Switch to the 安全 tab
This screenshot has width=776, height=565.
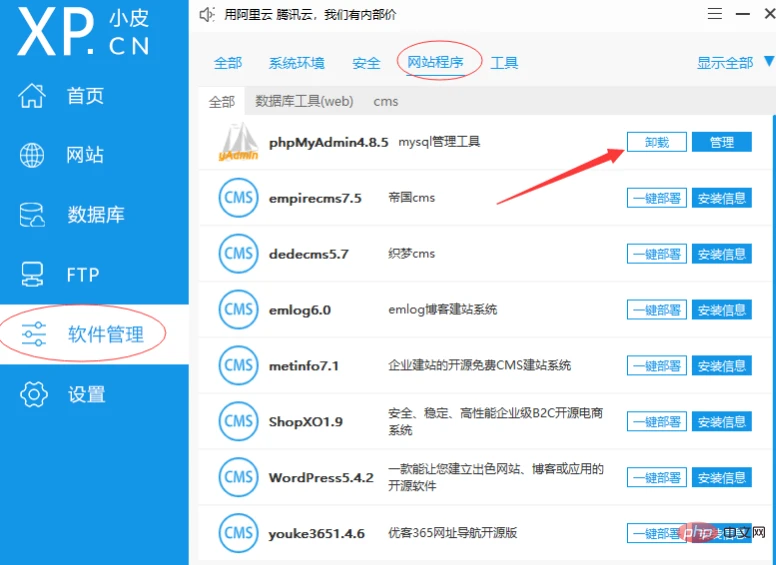pyautogui.click(x=366, y=63)
